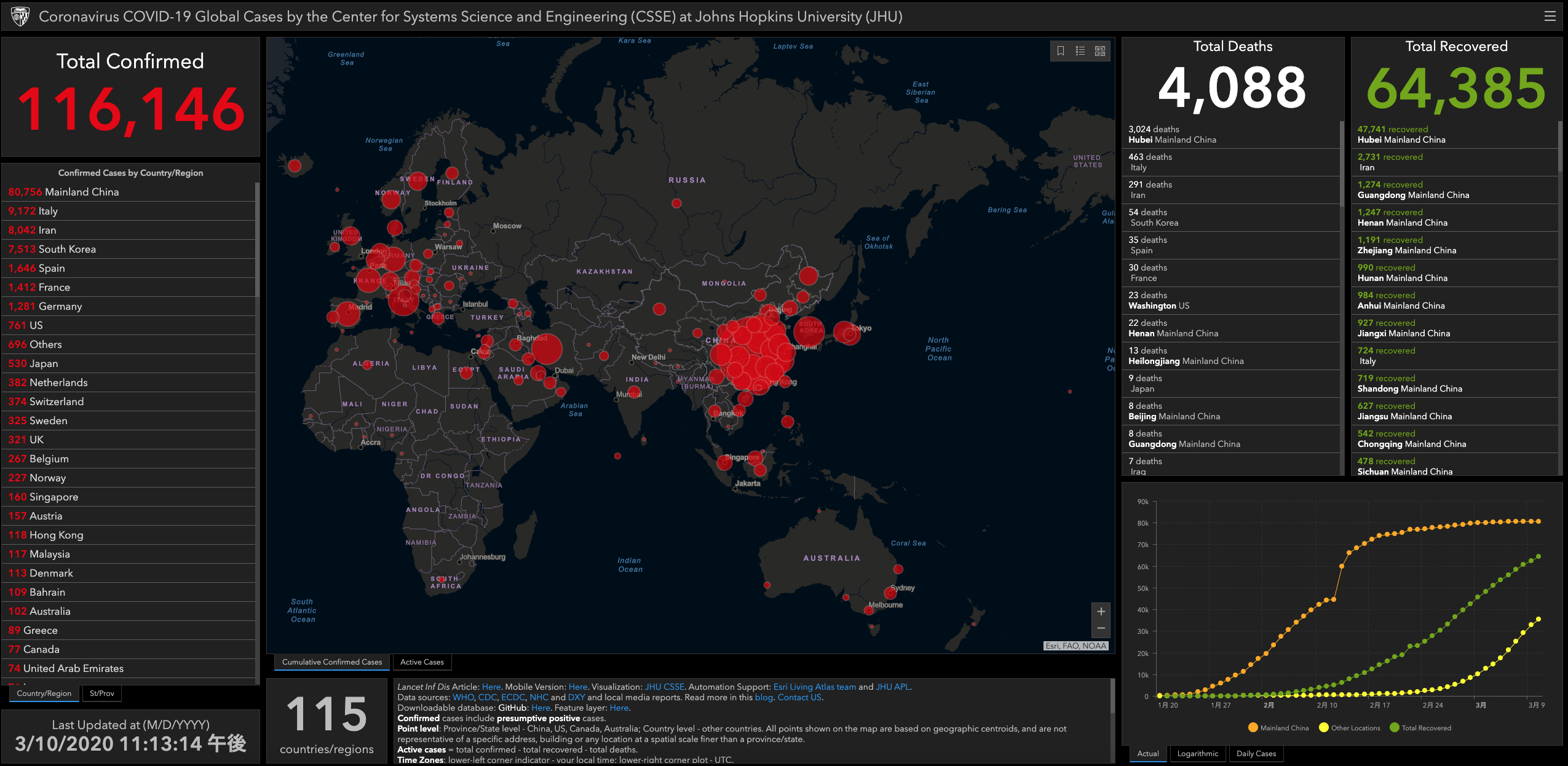Click the South Korea circle on map

pyautogui.click(x=809, y=331)
